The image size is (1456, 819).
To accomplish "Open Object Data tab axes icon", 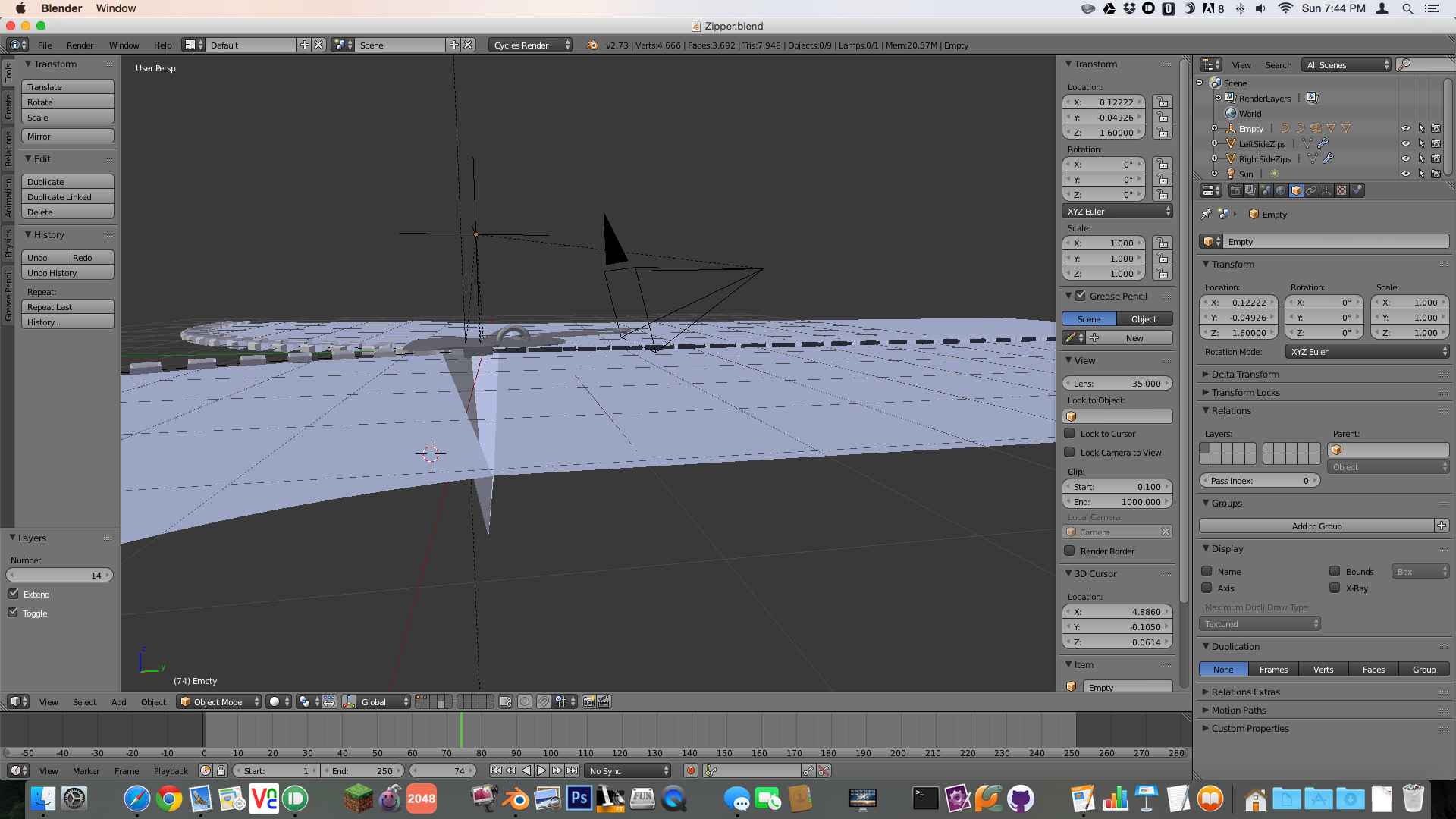I will 1326,191.
